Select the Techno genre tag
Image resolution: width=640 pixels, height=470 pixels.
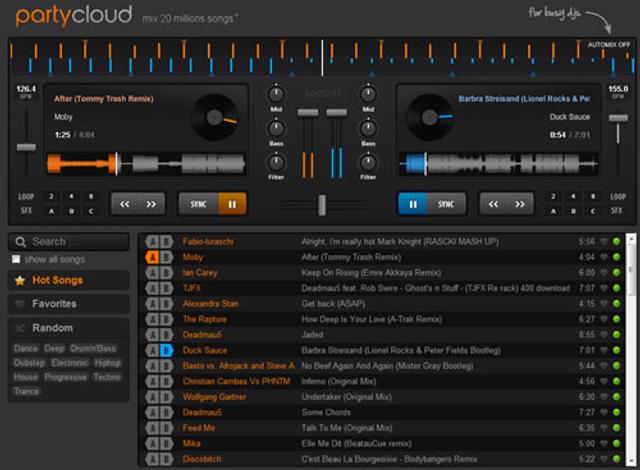click(x=107, y=377)
